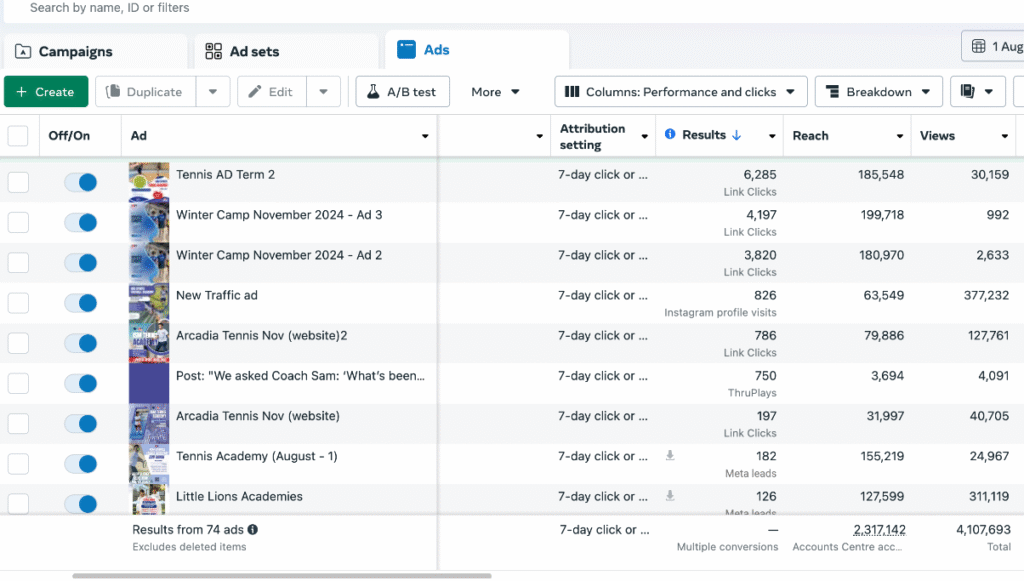Expand the Breakdown dropdown
Image resolution: width=1024 pixels, height=581 pixels.
[x=879, y=92]
